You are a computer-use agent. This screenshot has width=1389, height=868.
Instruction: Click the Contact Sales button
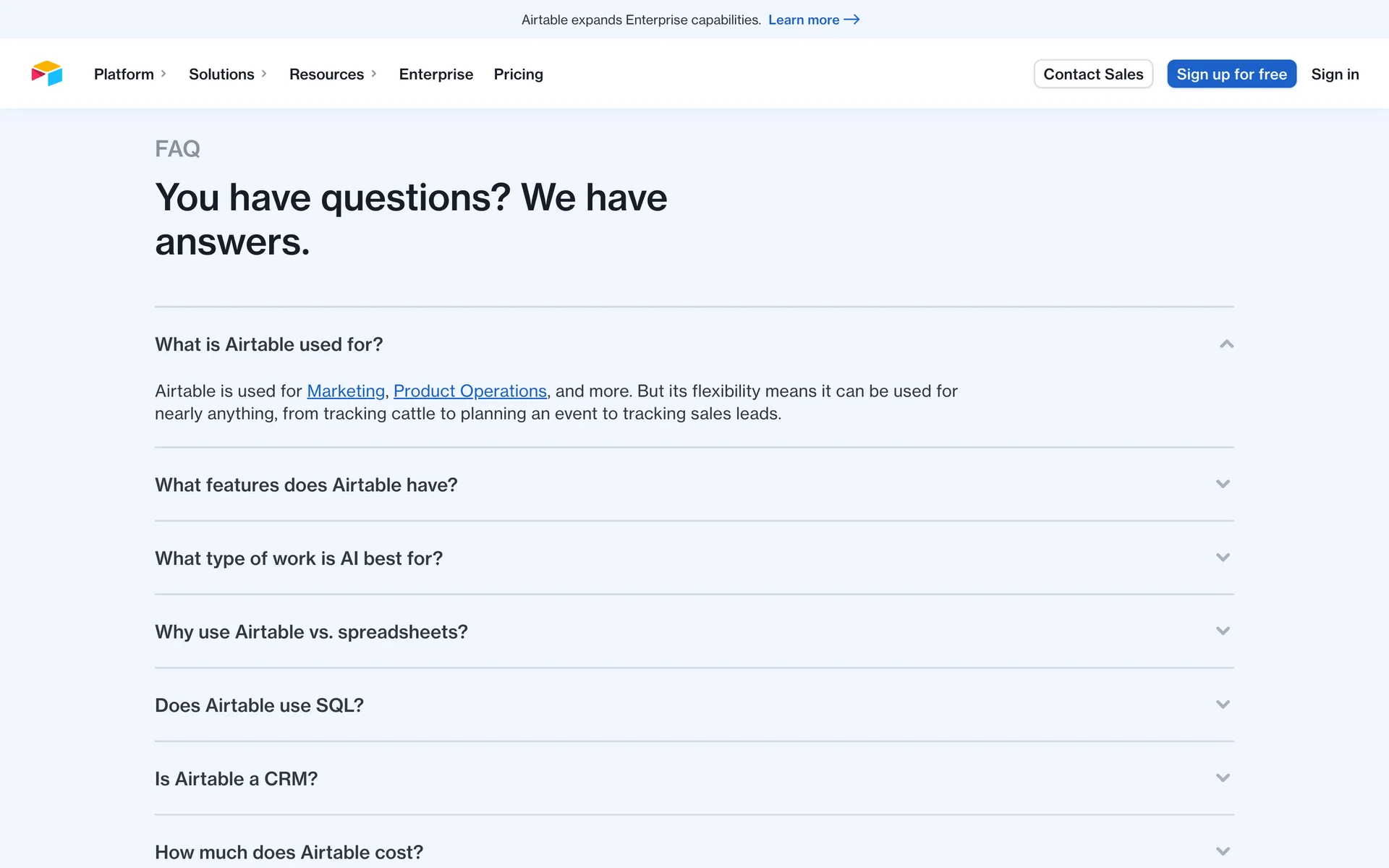pos(1092,74)
